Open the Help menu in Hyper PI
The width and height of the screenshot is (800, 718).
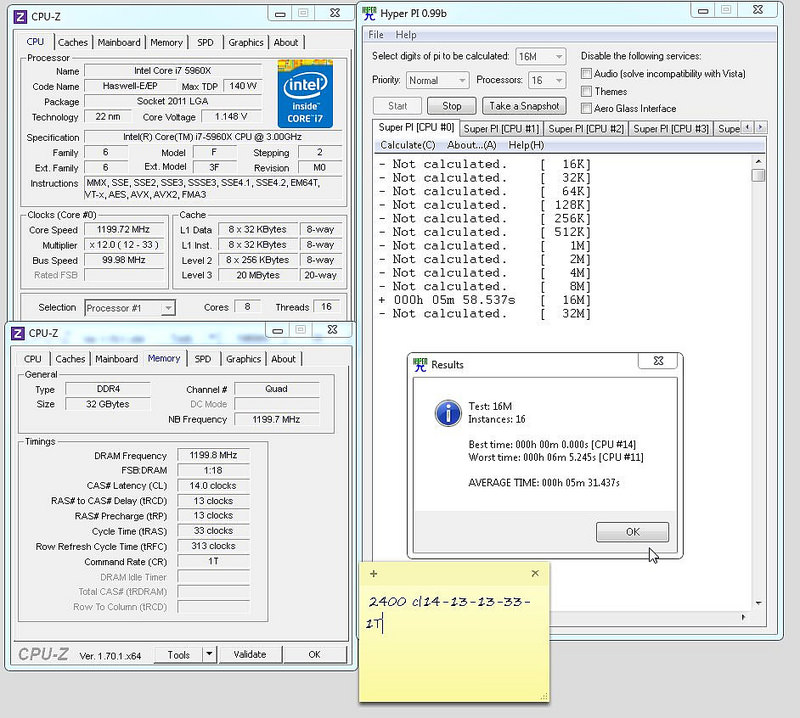click(406, 35)
